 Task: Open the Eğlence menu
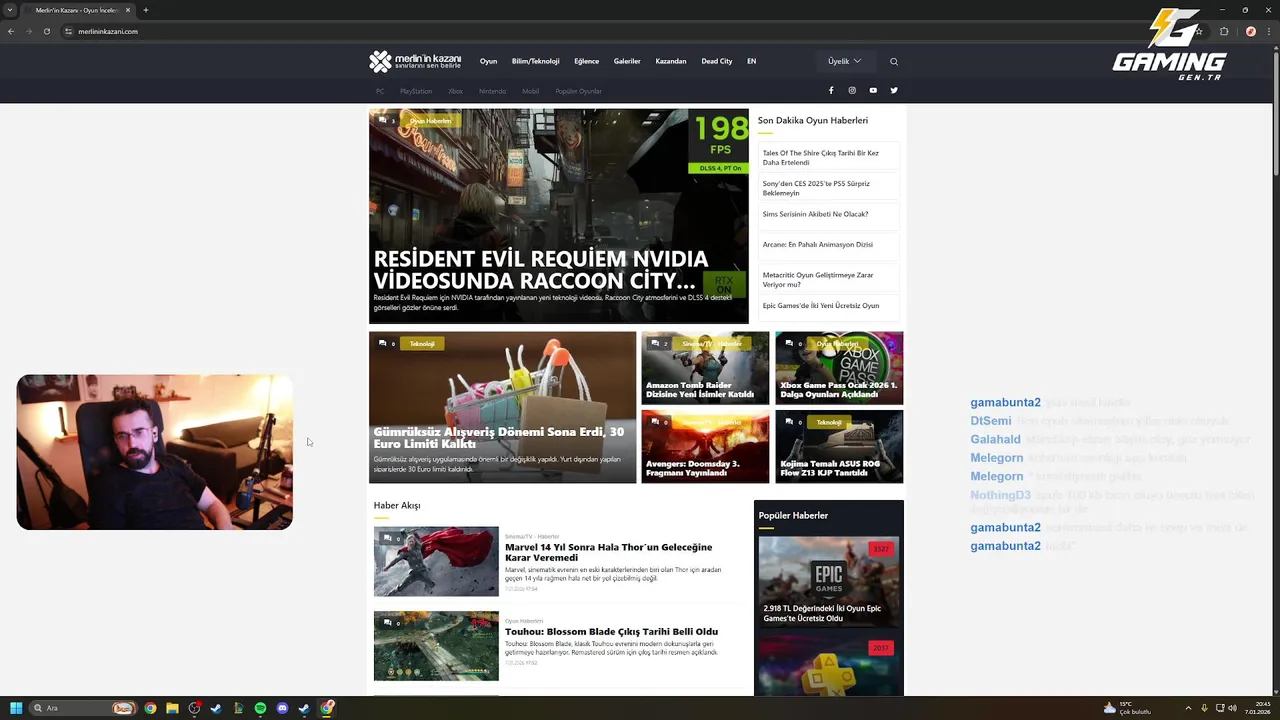tap(587, 61)
